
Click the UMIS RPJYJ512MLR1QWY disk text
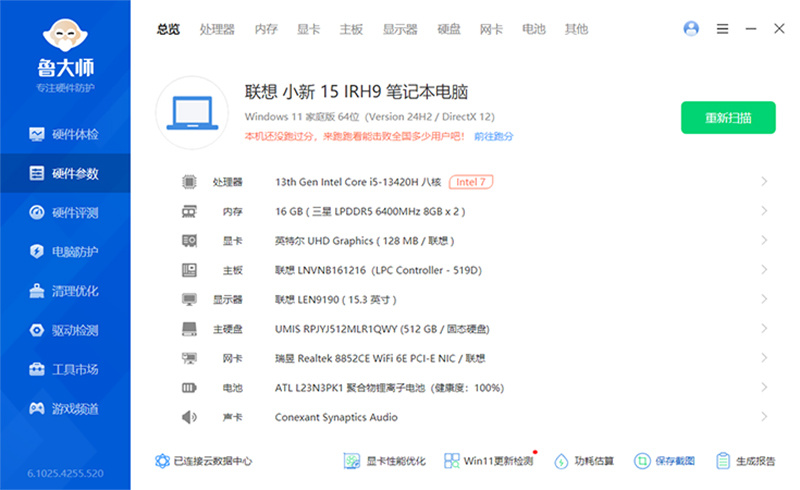point(382,329)
